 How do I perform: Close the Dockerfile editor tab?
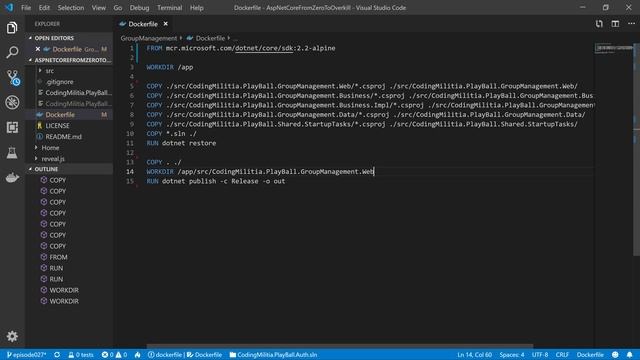[165, 24]
